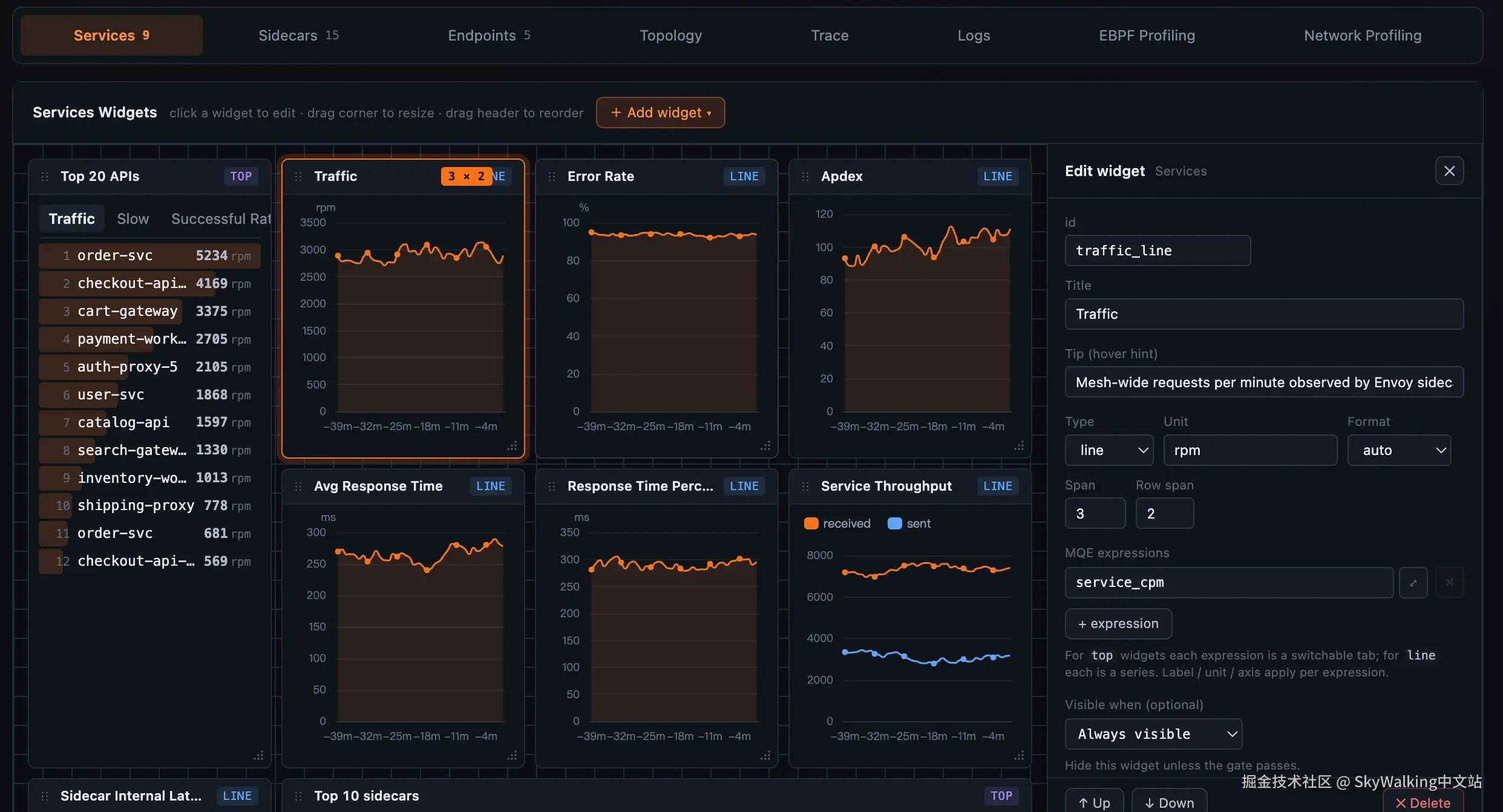
Task: Open the Endpoints tab
Action: click(489, 35)
